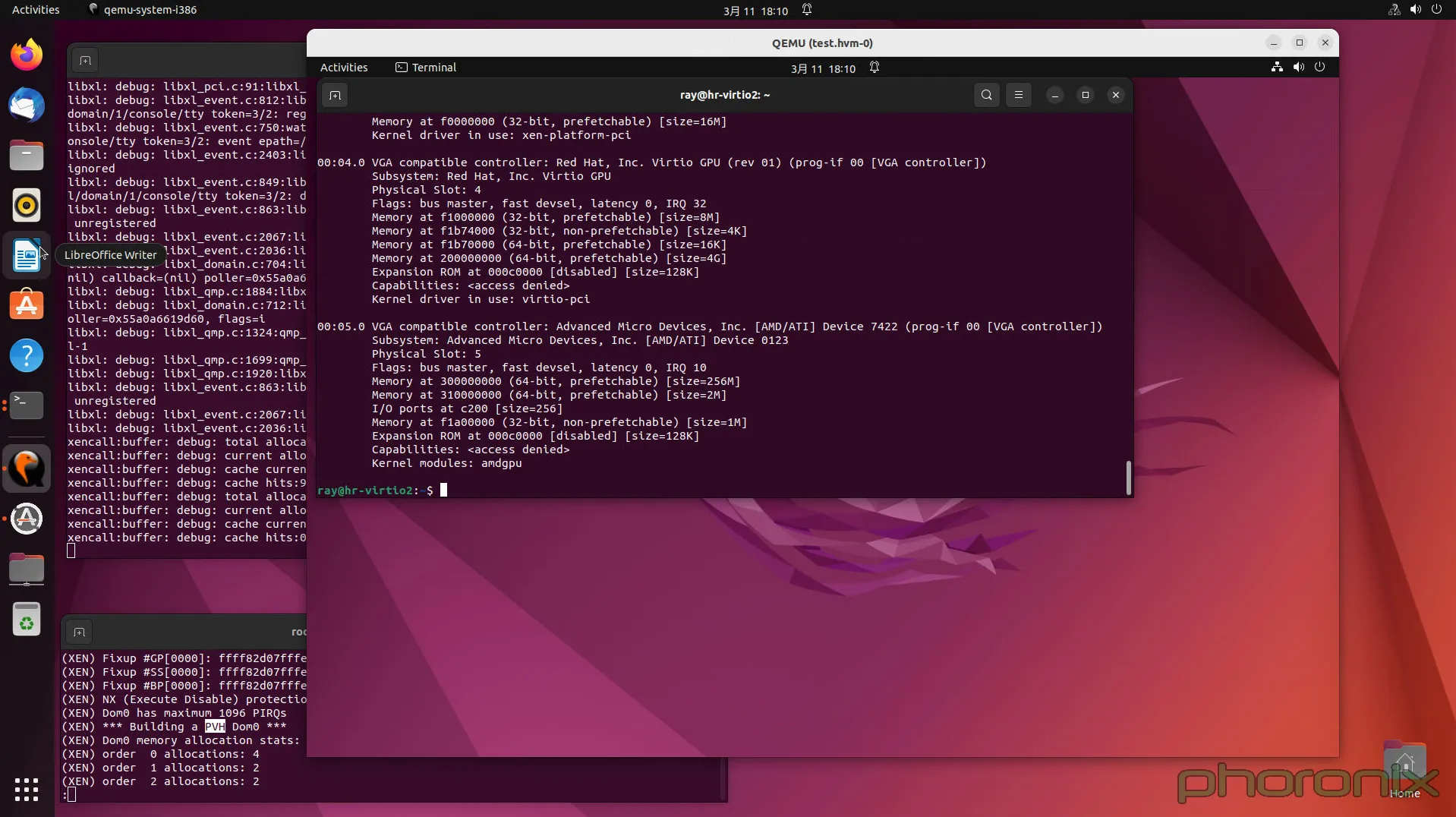Open the removable drive dock icon
Viewport: 1456px width, 817px height.
pyautogui.click(x=27, y=569)
